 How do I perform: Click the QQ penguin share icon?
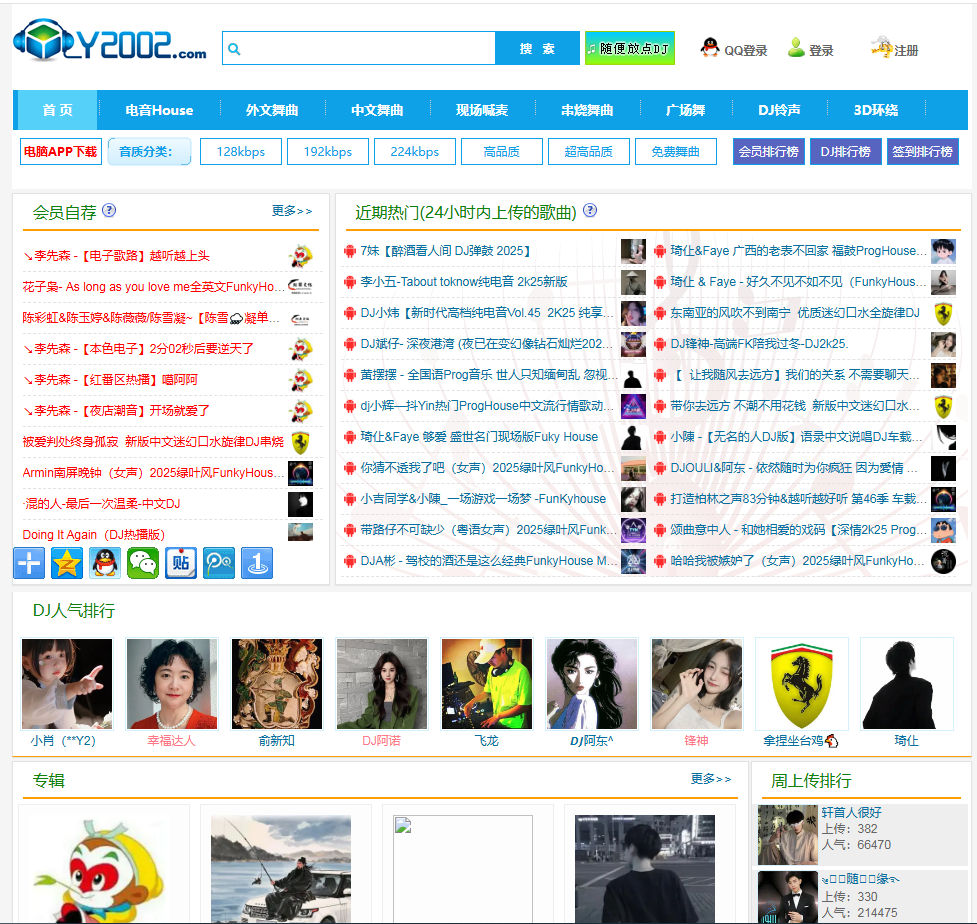pyautogui.click(x=104, y=563)
